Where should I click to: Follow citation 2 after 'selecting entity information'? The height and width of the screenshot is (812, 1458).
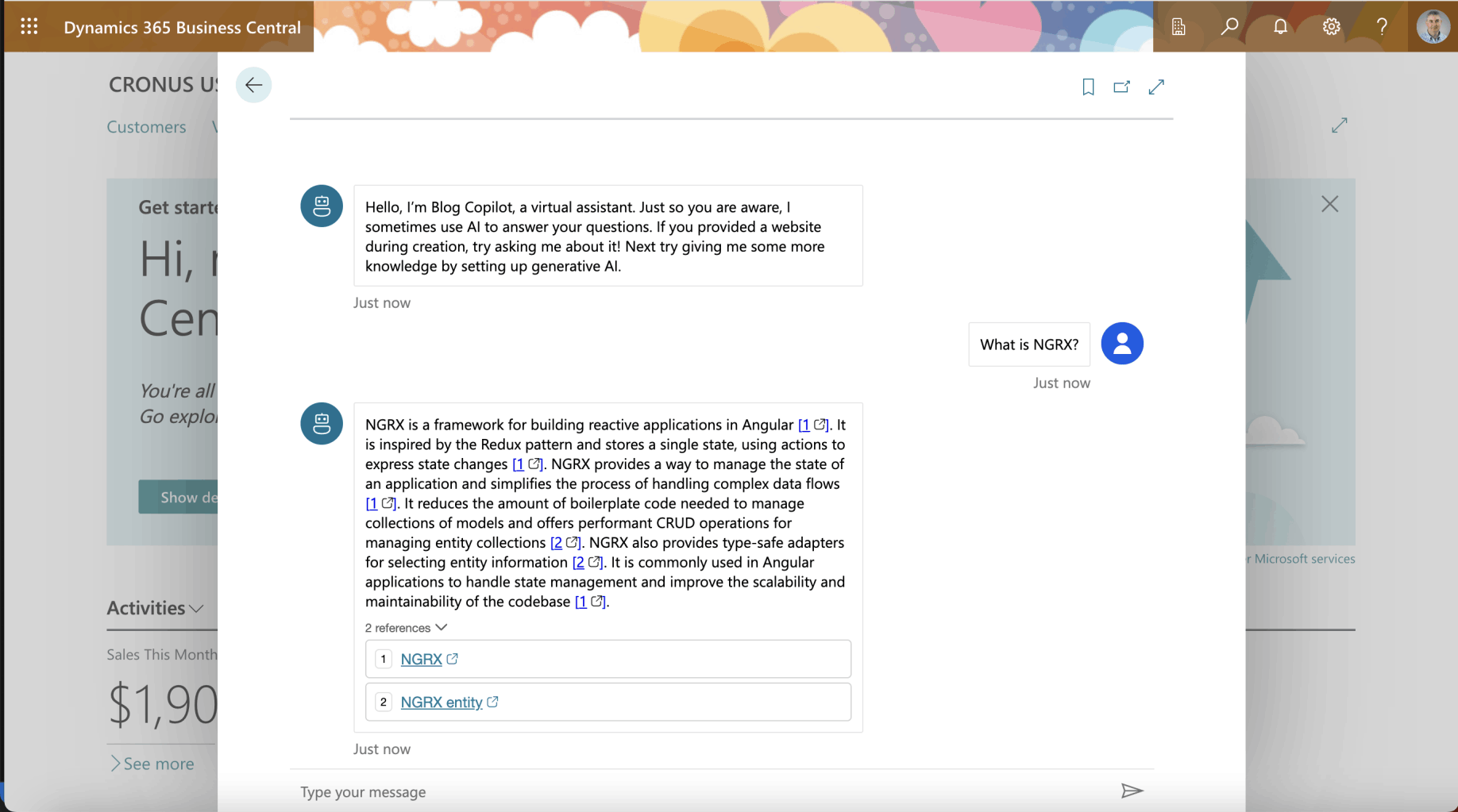tap(588, 563)
